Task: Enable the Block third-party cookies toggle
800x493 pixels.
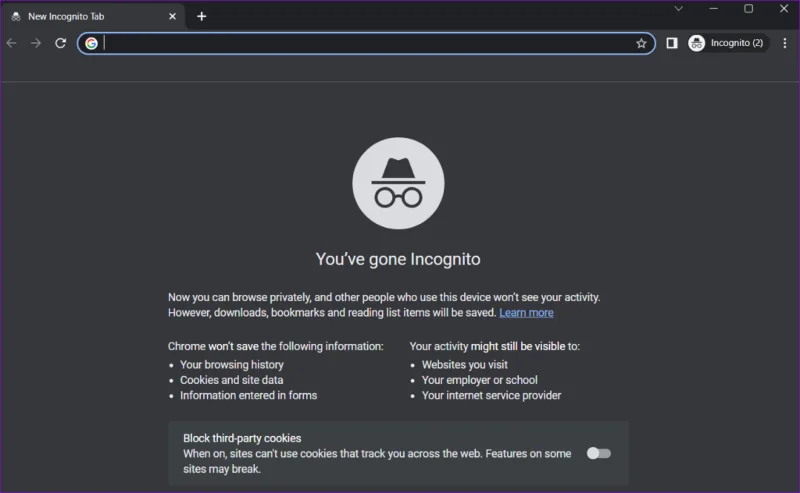Action: click(598, 453)
